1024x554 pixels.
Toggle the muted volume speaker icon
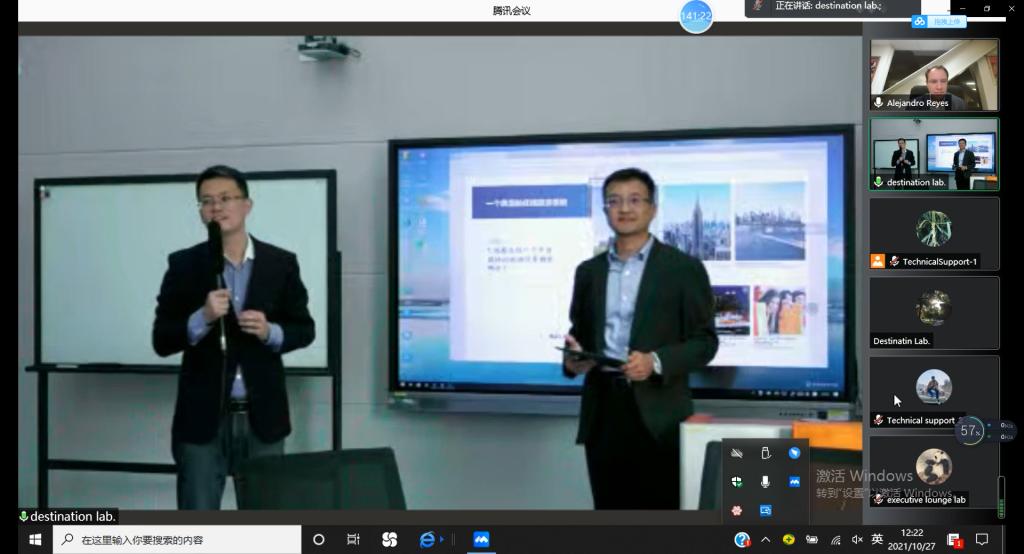pos(856,540)
